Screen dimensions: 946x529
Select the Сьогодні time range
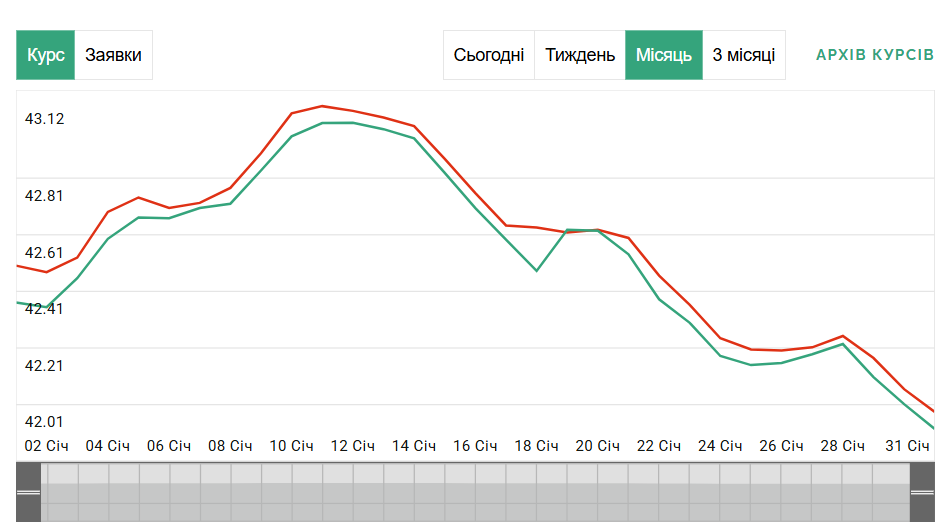pos(489,55)
